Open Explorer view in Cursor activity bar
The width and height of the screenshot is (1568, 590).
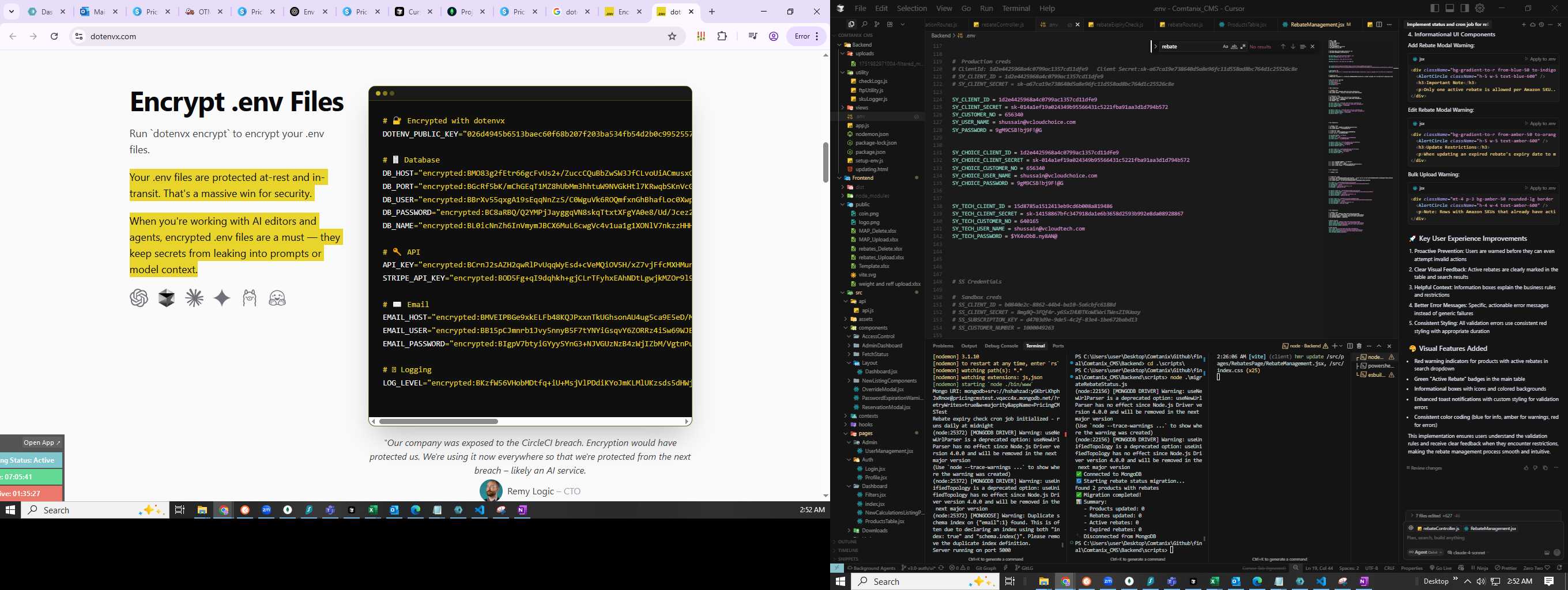851,24
